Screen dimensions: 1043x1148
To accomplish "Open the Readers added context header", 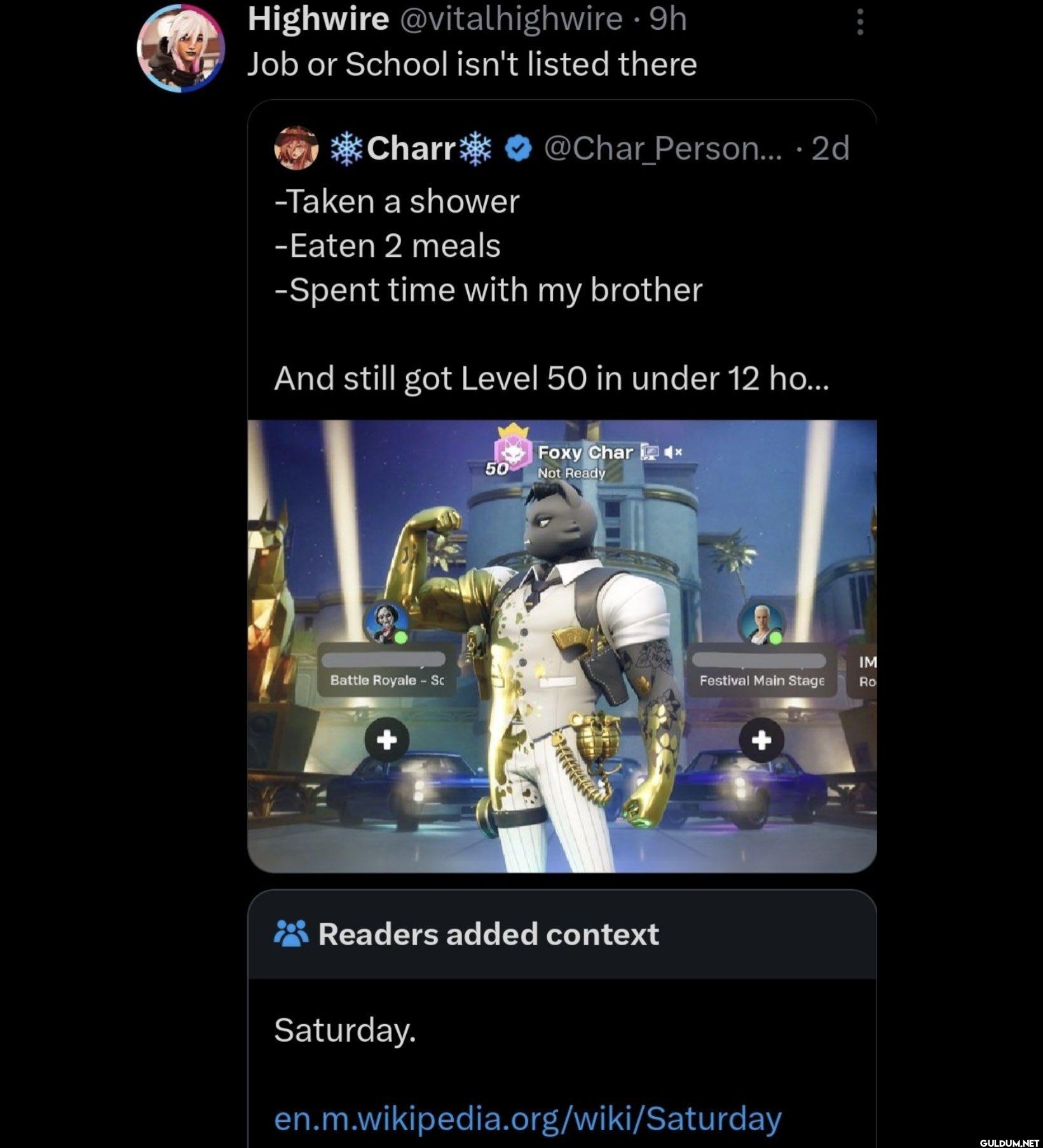I will (562, 934).
